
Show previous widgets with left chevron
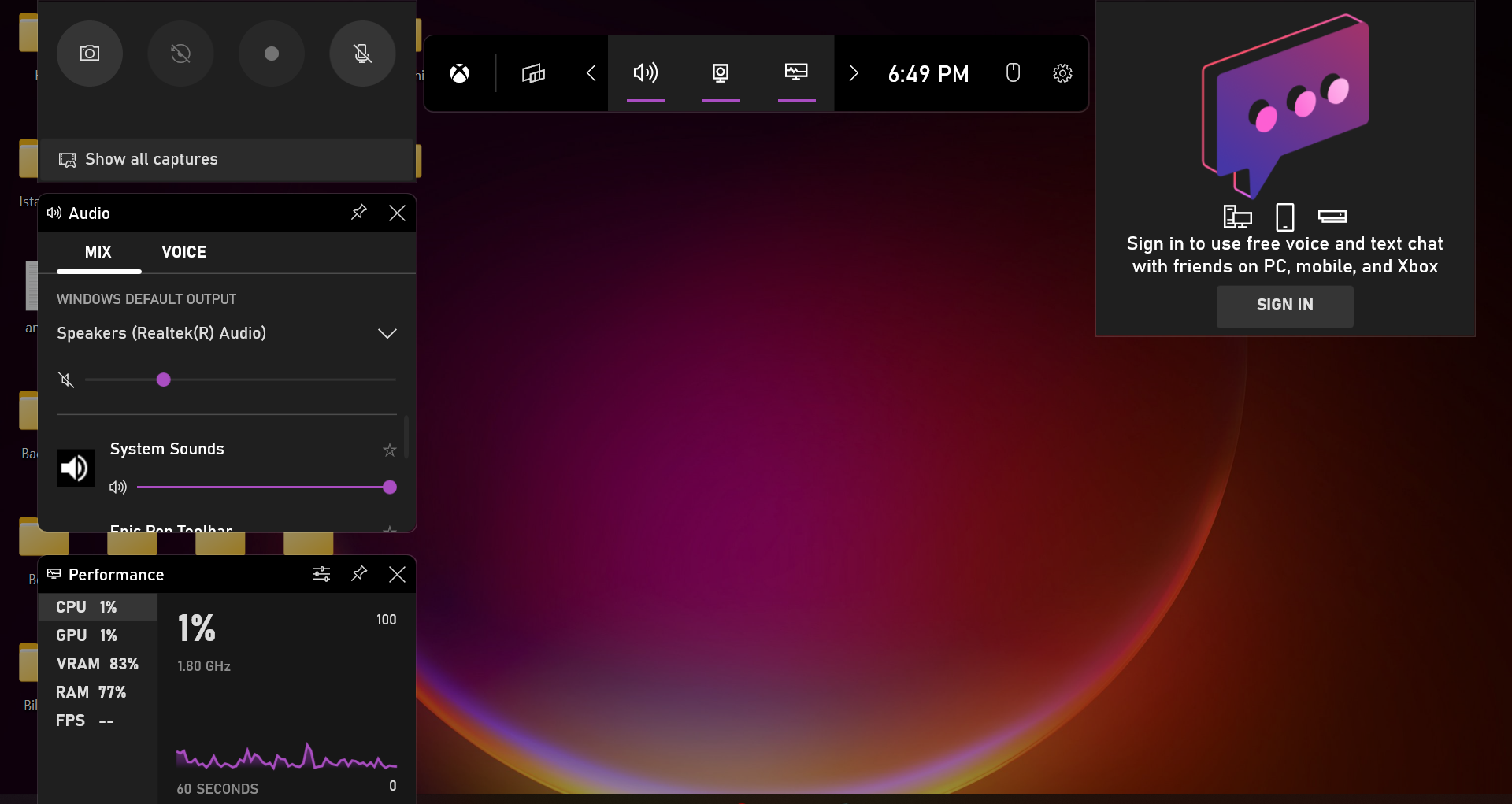[x=591, y=73]
